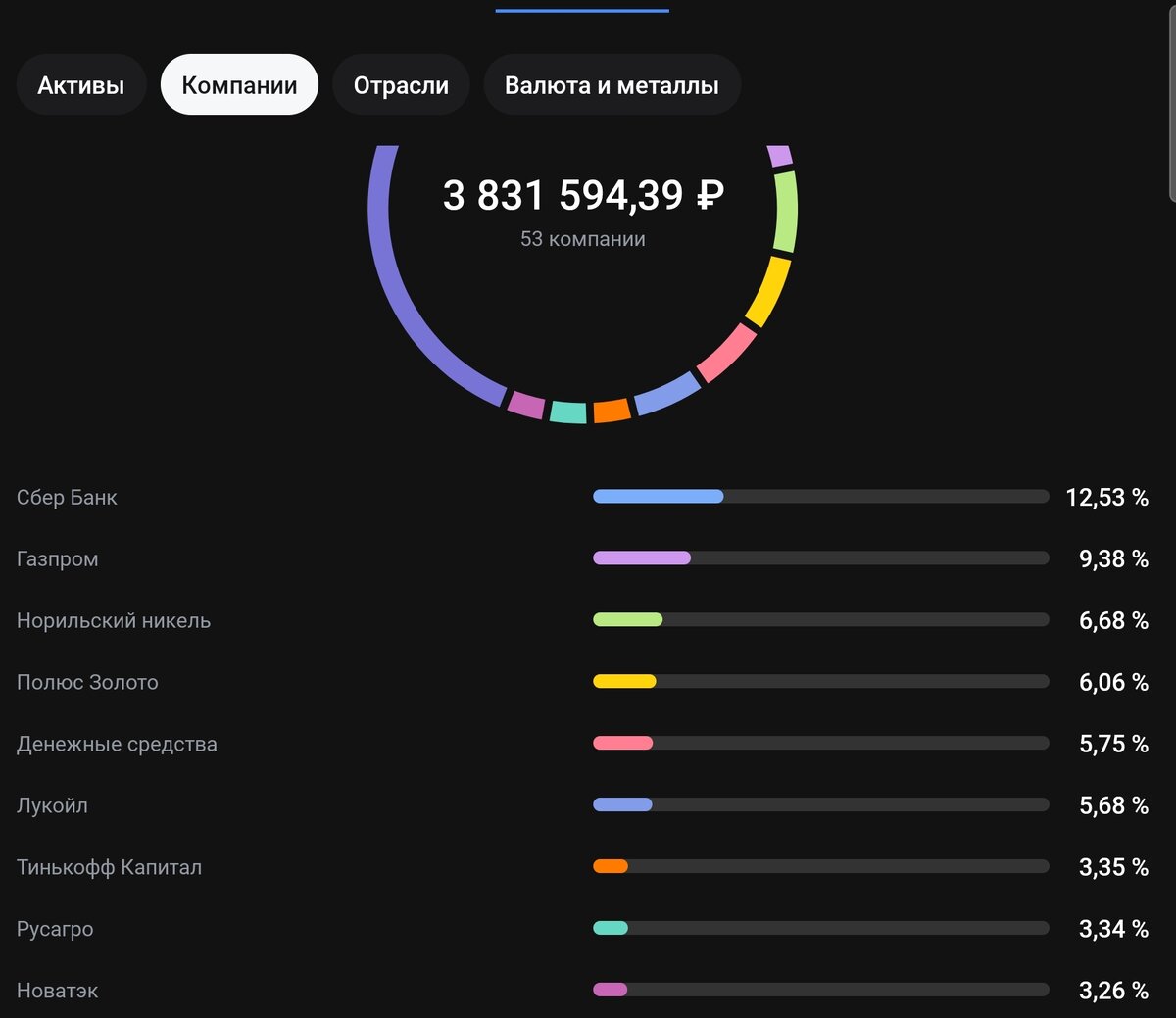
Task: Click the 6,06 % share value
Action: click(1114, 683)
